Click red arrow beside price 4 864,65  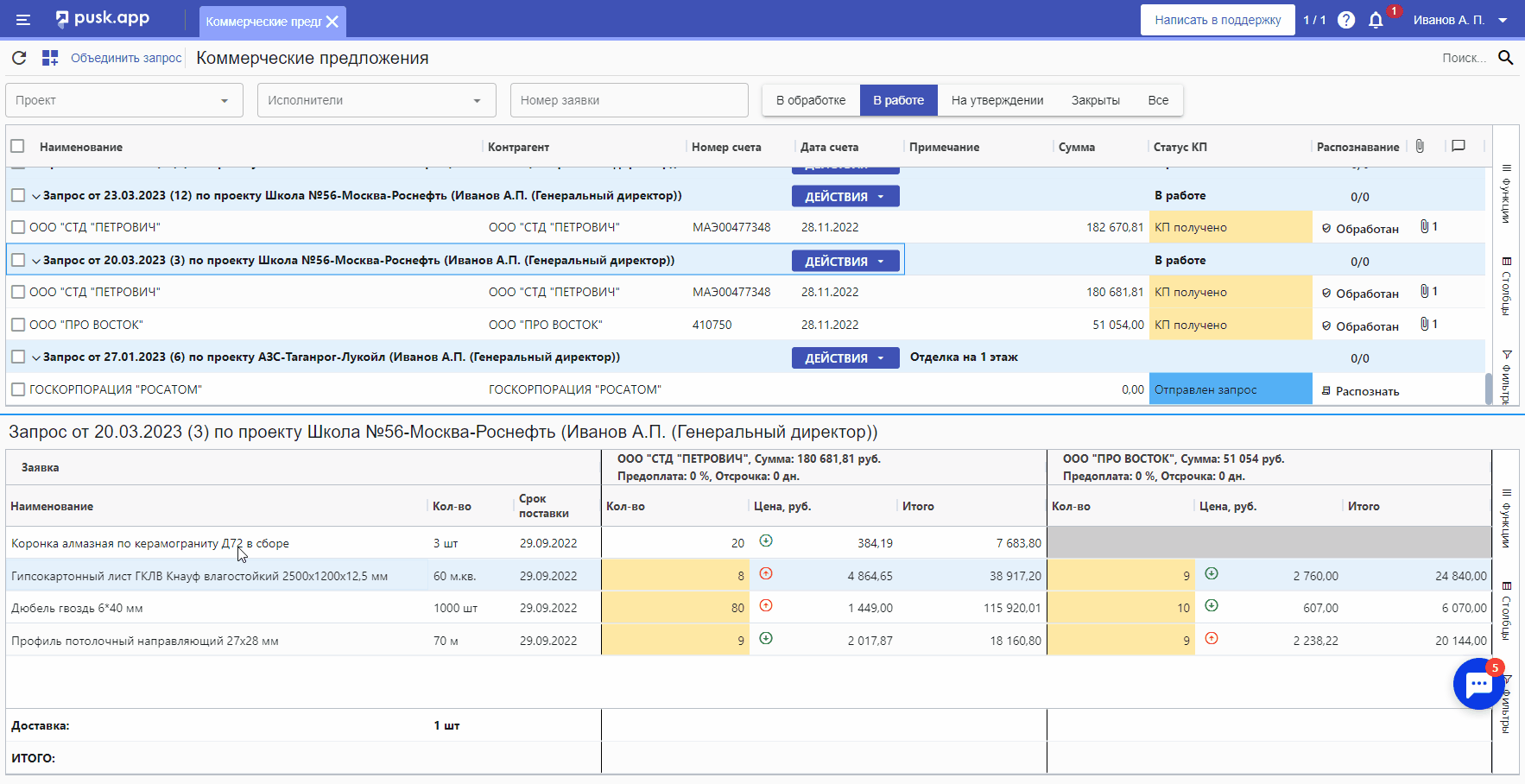pos(766,573)
